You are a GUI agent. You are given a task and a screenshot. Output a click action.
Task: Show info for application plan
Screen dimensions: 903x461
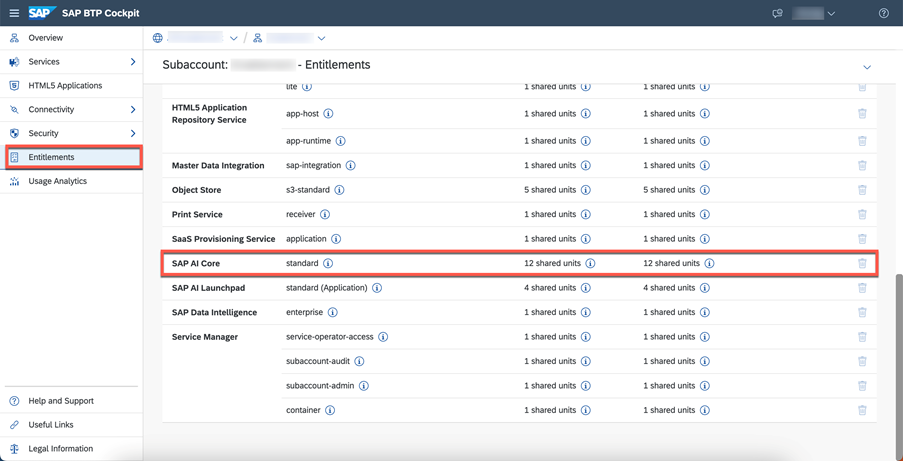pyautogui.click(x=336, y=239)
